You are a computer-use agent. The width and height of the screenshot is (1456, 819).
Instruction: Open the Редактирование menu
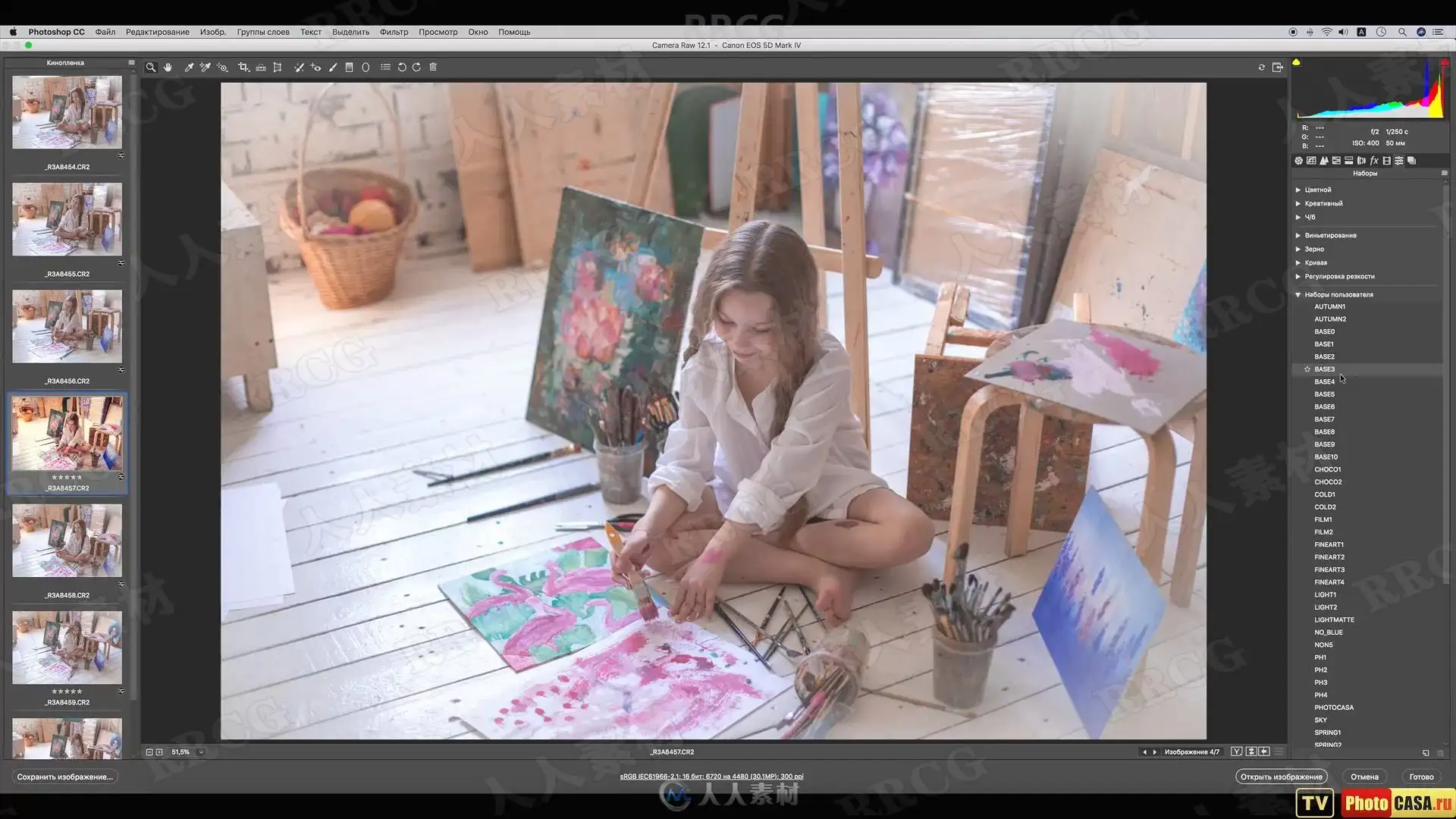click(x=157, y=32)
